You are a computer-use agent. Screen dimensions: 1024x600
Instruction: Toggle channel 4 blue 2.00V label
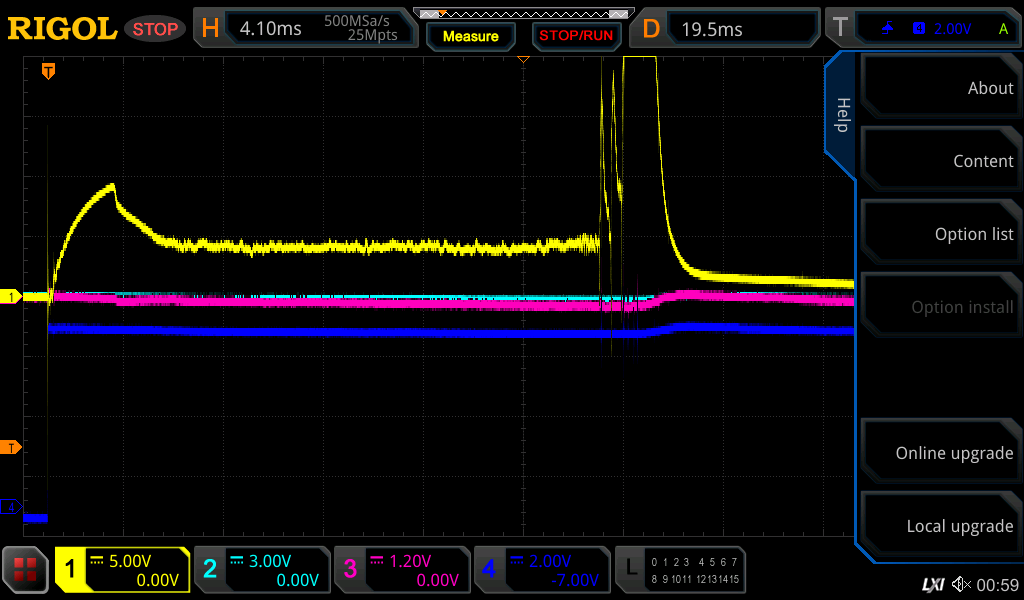pos(541,570)
